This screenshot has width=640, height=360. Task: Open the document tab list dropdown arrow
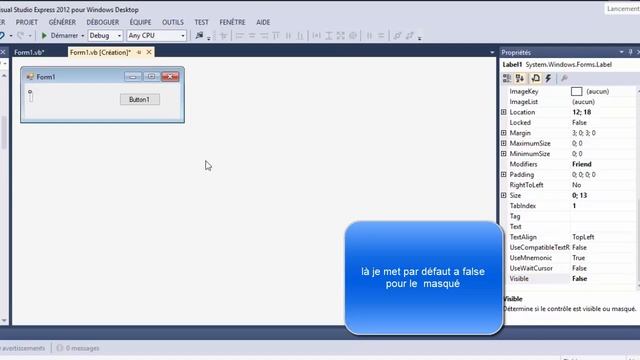492,52
